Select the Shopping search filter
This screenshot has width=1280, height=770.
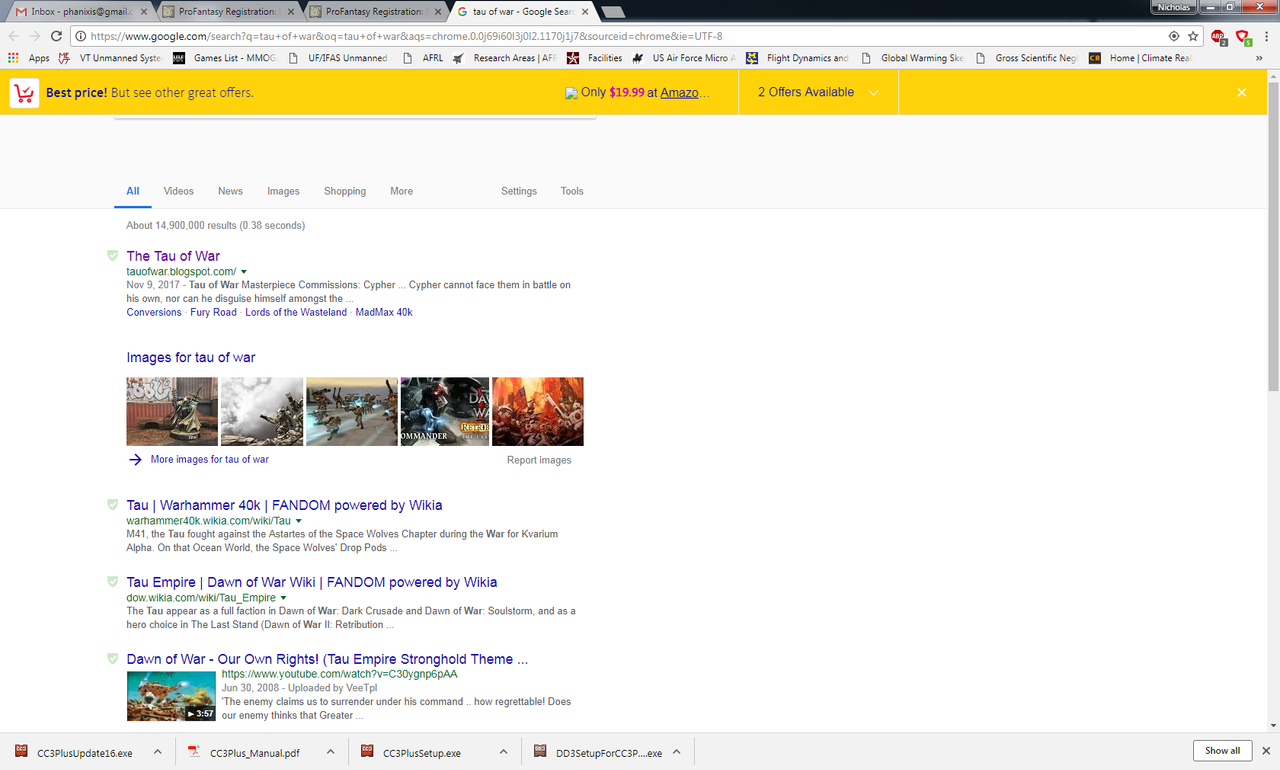pos(345,191)
